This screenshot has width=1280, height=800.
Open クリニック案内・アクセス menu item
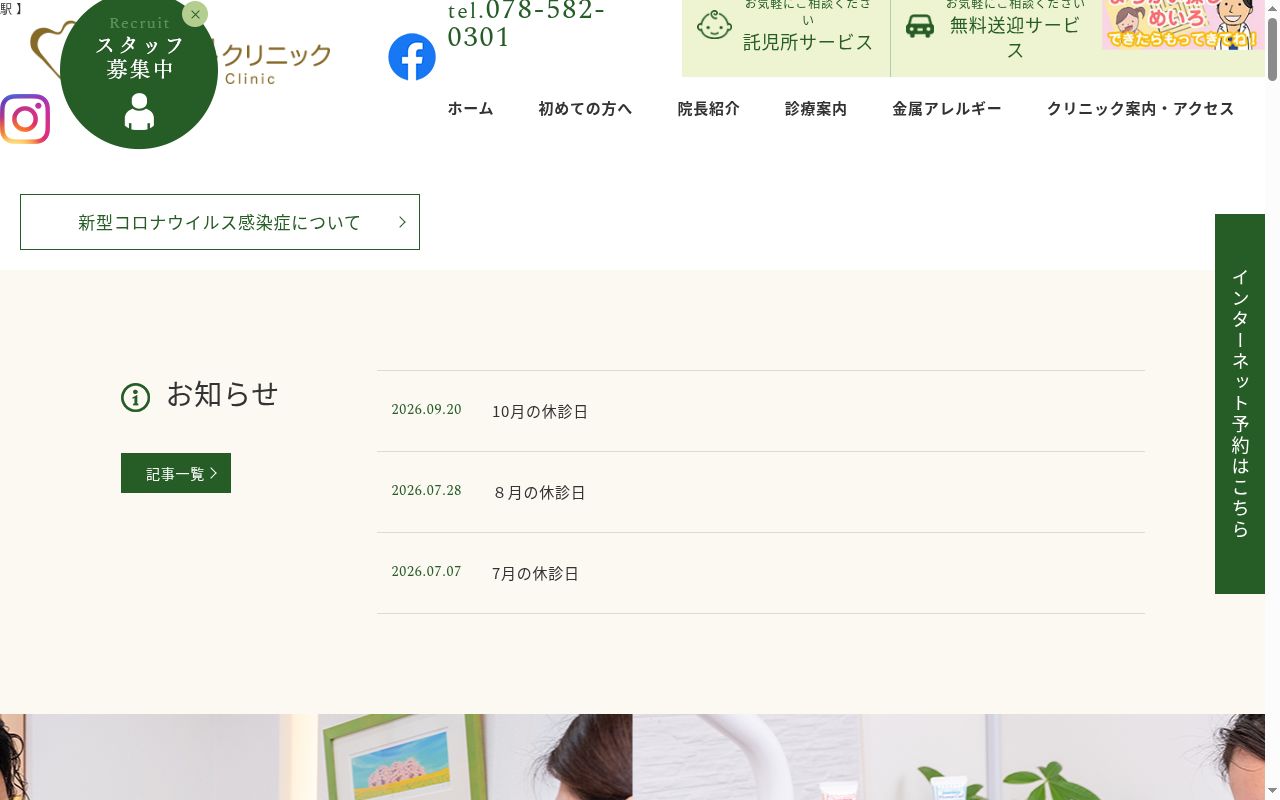pyautogui.click(x=1141, y=108)
